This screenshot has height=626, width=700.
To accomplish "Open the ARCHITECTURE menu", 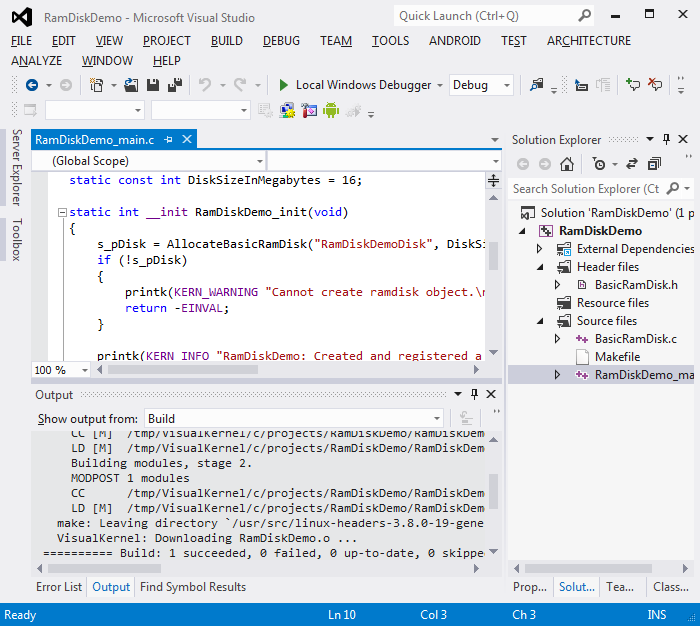I will 589,41.
